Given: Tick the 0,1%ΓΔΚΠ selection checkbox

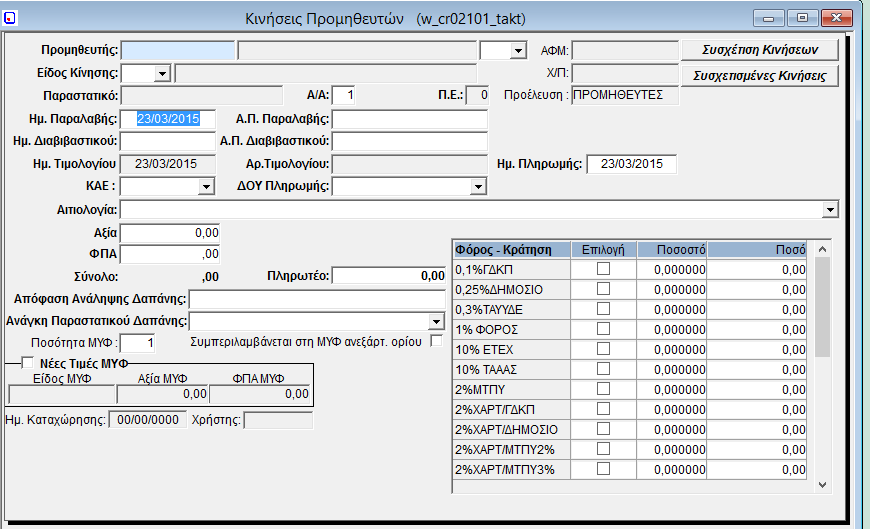Looking at the screenshot, I should point(603,269).
